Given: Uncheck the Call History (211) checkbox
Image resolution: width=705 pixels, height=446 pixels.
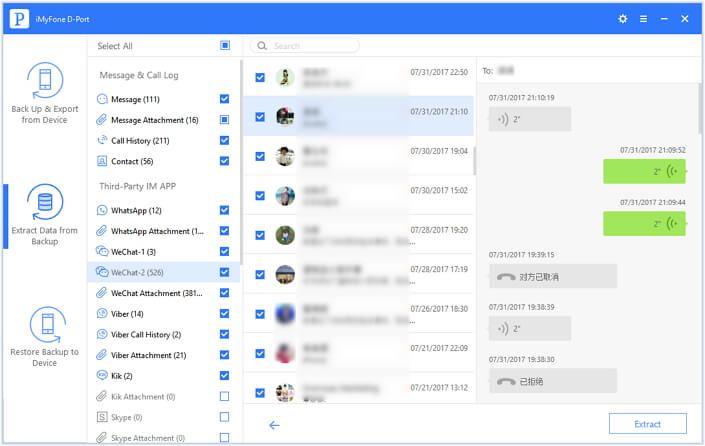Looking at the screenshot, I should [x=224, y=140].
